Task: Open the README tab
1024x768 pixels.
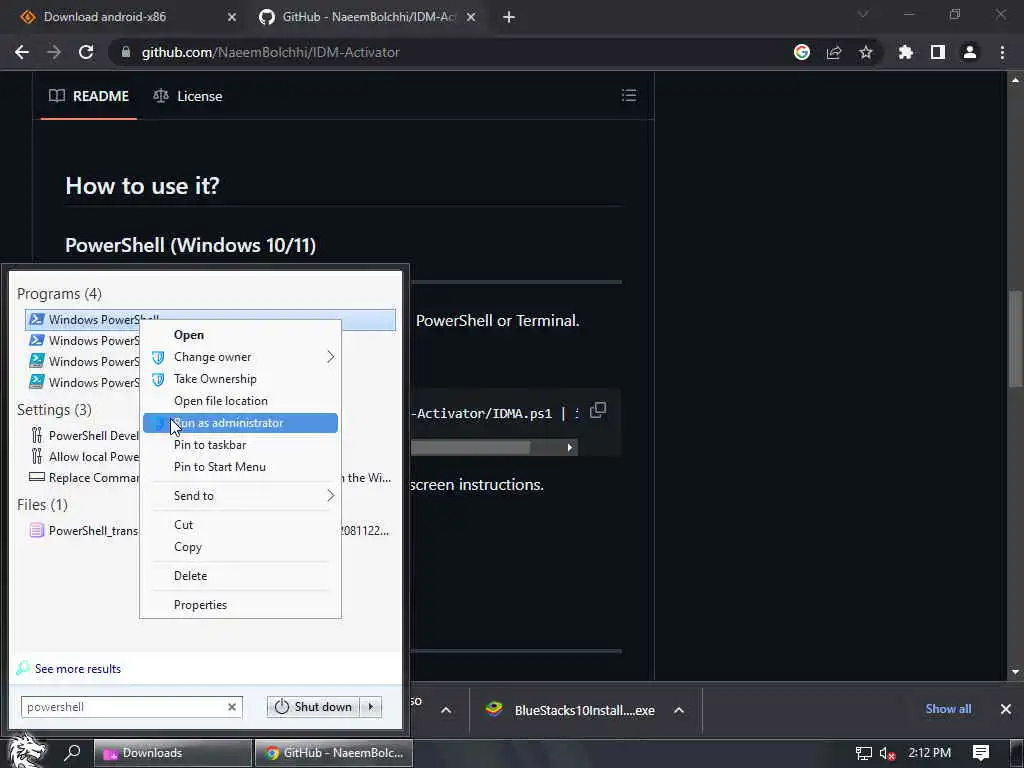Action: (89, 96)
